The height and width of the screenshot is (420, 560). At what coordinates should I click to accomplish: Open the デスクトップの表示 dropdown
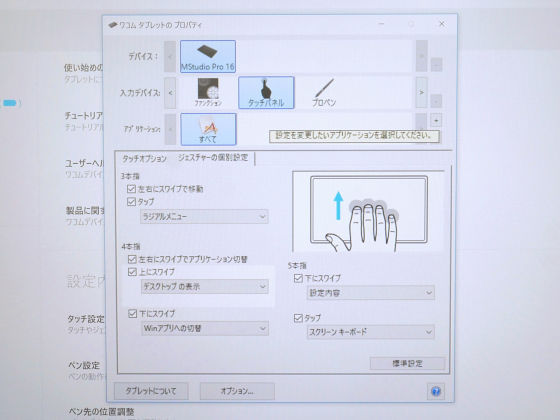(x=204, y=286)
